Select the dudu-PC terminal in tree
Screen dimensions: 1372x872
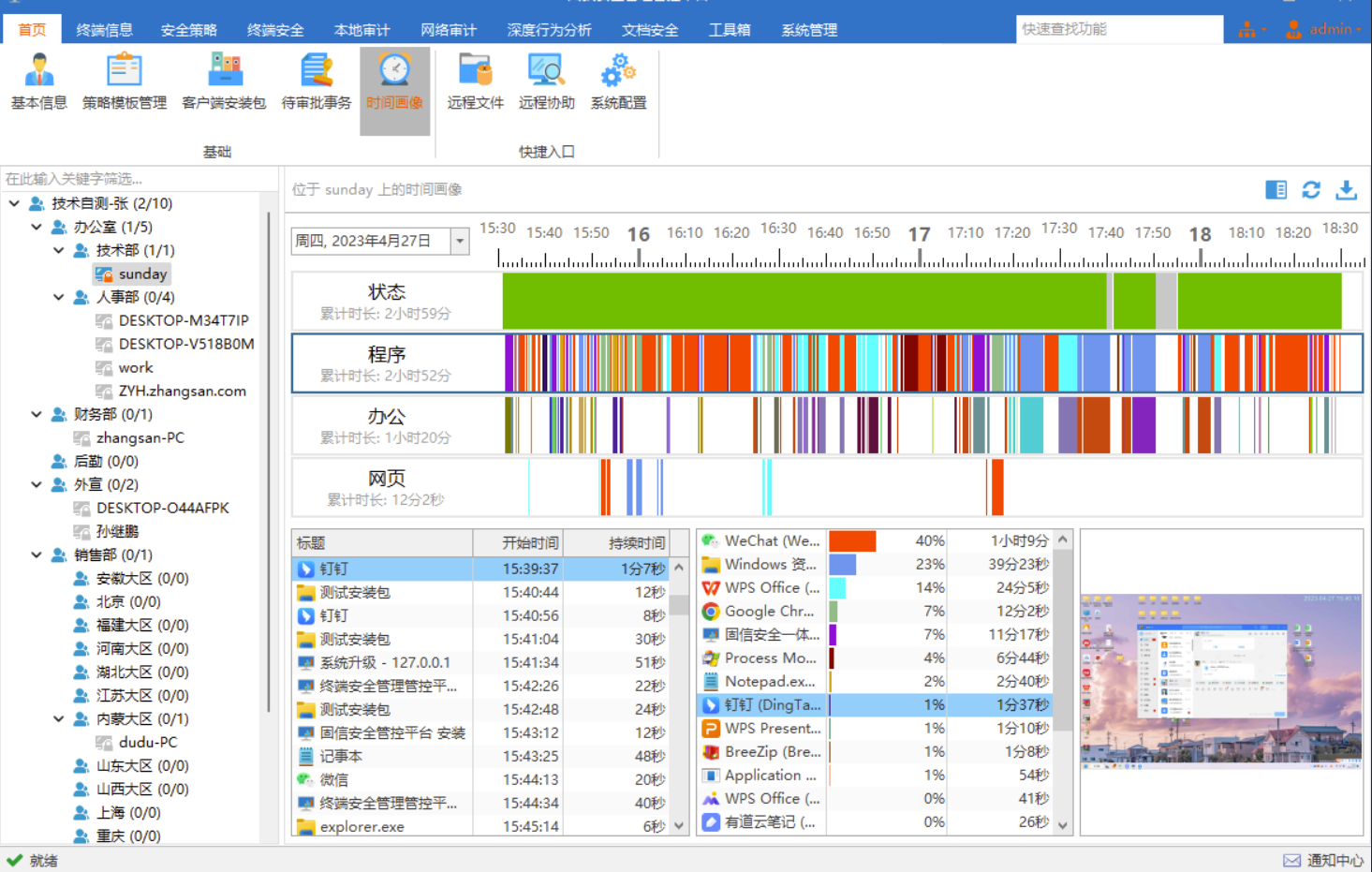pyautogui.click(x=147, y=742)
